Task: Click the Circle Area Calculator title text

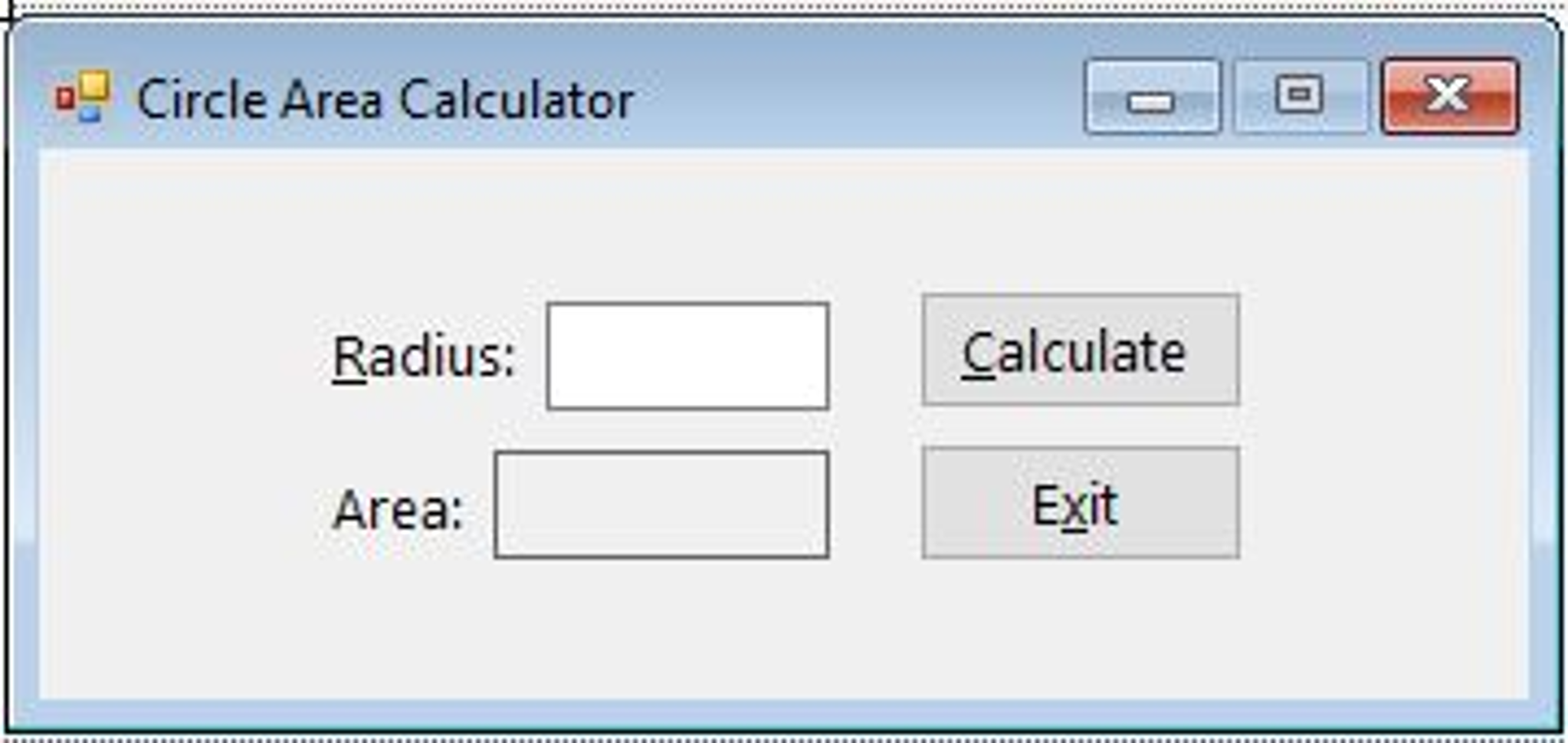Action: [x=385, y=100]
